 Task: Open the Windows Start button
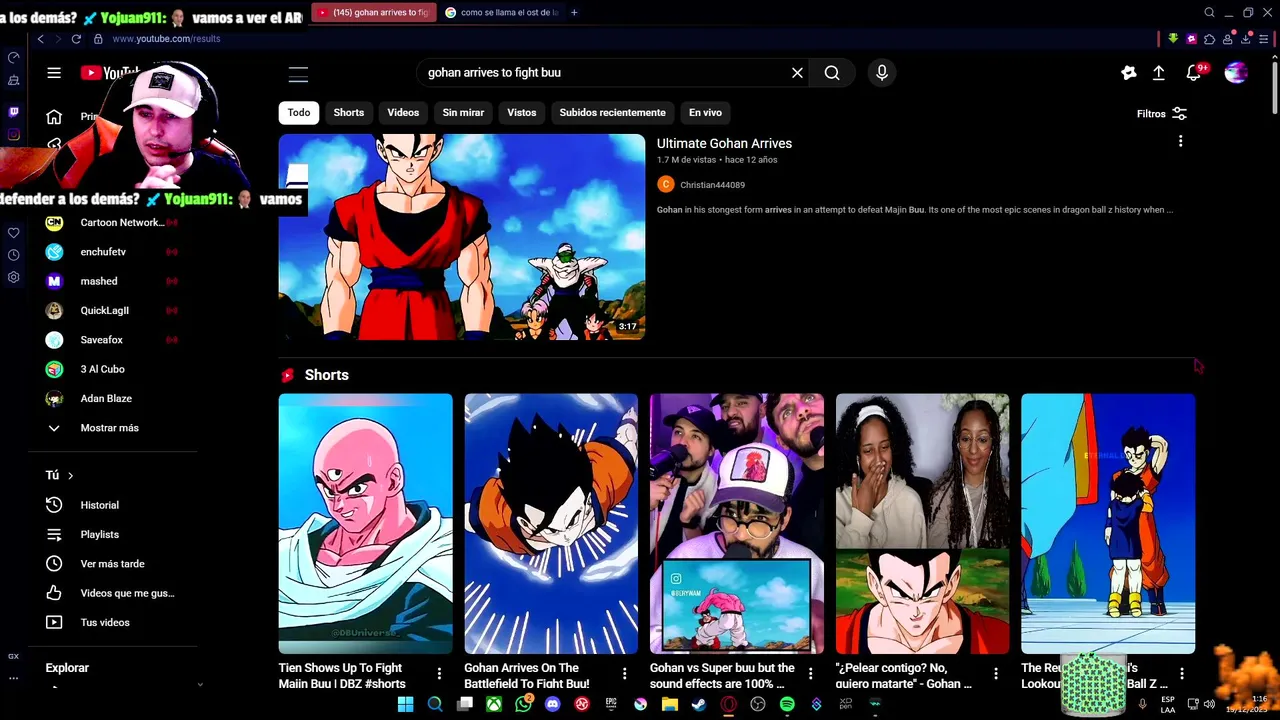click(405, 704)
